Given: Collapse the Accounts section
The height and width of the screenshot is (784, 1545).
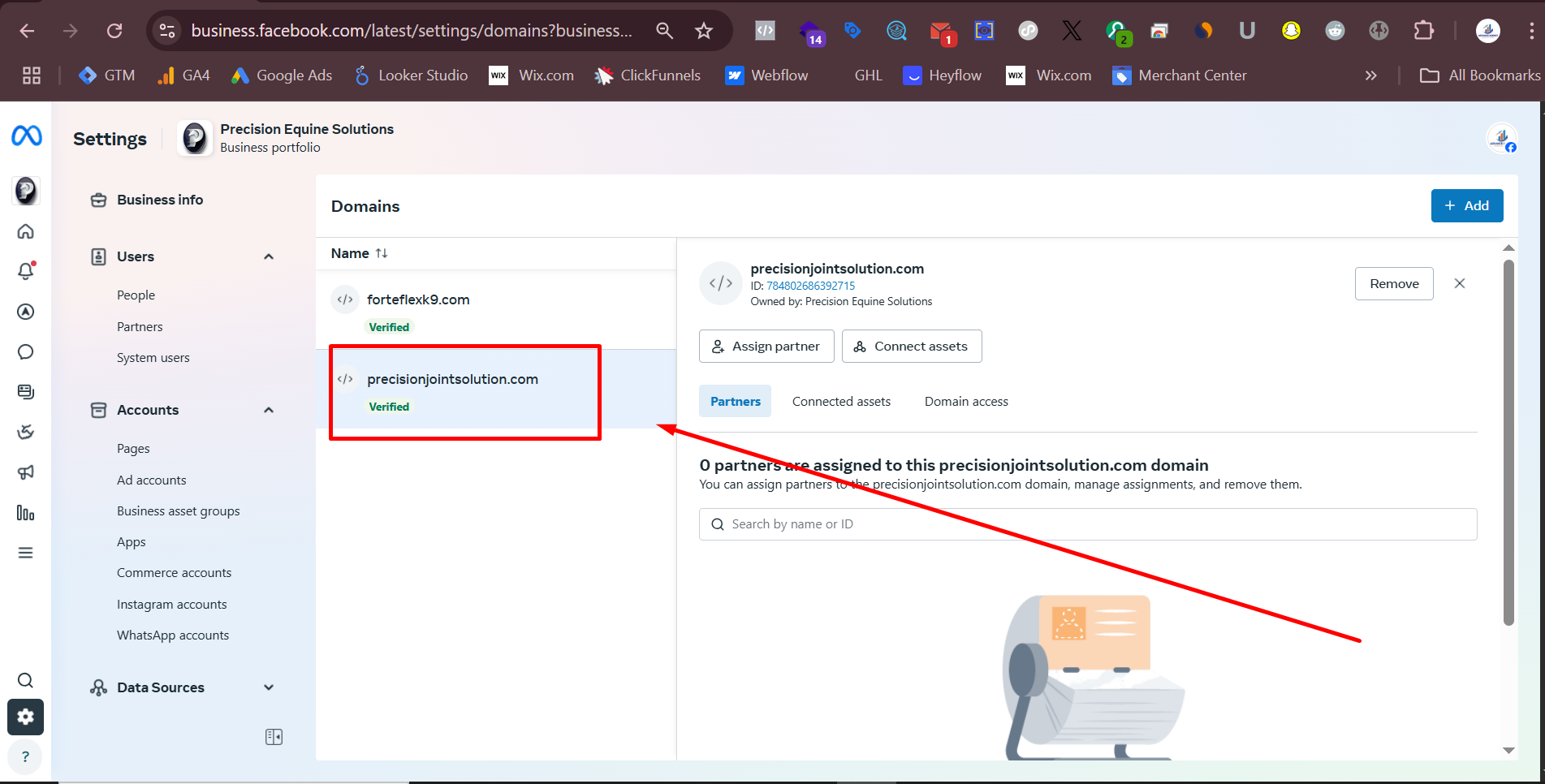Looking at the screenshot, I should (269, 410).
